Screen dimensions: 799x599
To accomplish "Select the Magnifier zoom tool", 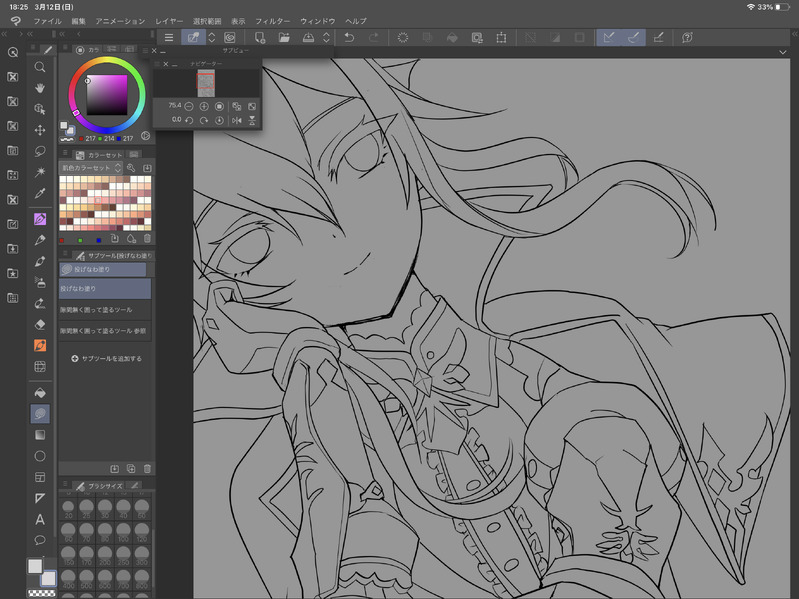I will click(40, 66).
